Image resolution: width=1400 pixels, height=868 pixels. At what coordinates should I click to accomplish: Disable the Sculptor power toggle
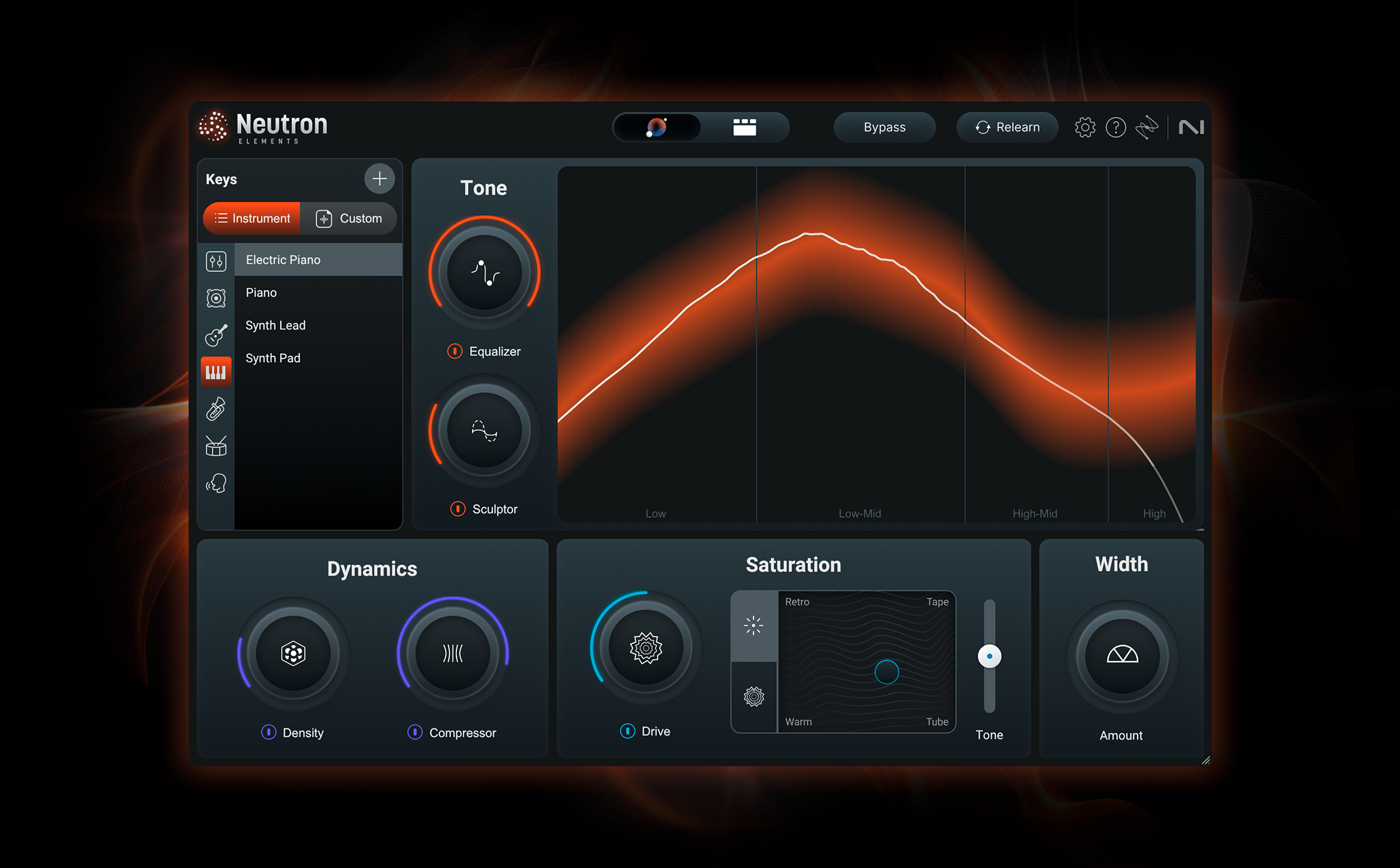coord(458,509)
